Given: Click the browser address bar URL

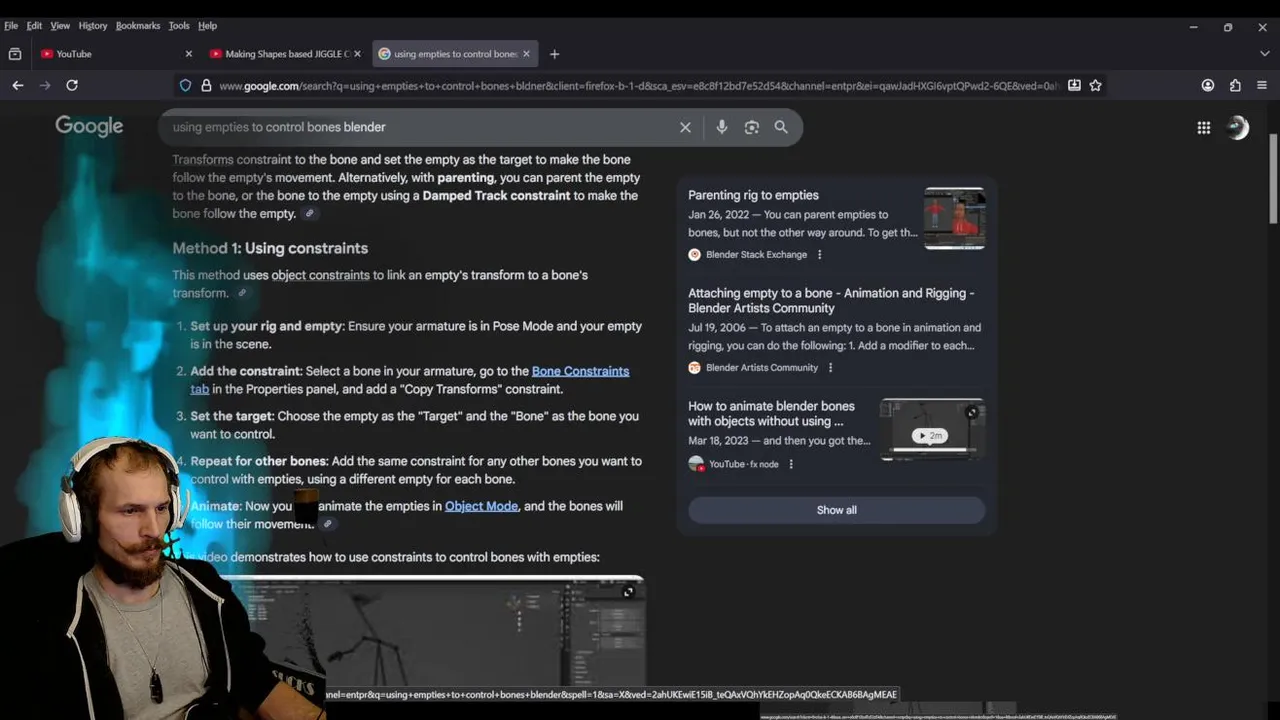Looking at the screenshot, I should point(638,86).
